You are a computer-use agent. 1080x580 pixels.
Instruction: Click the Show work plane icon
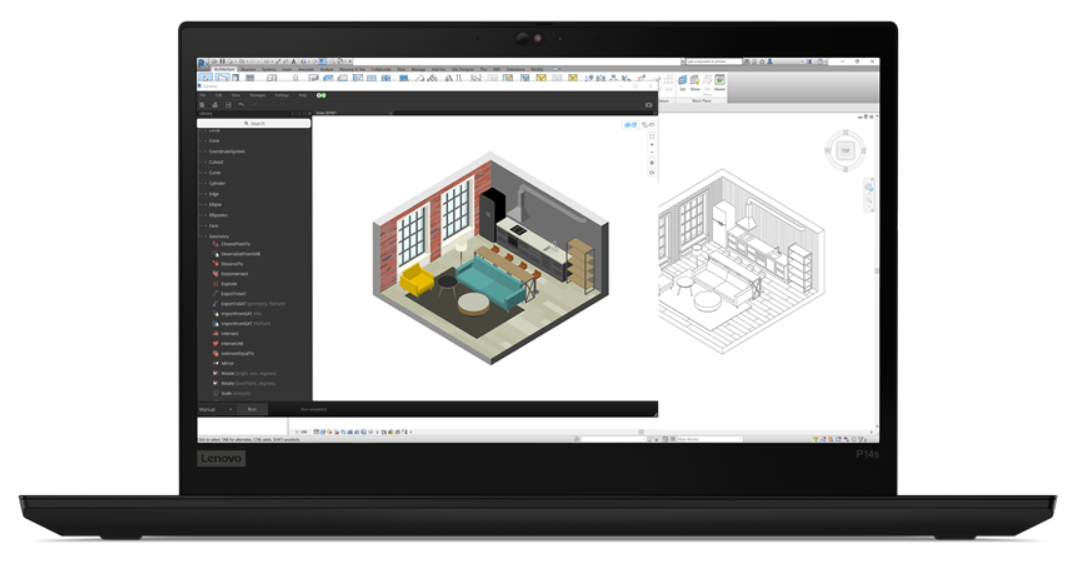point(695,83)
